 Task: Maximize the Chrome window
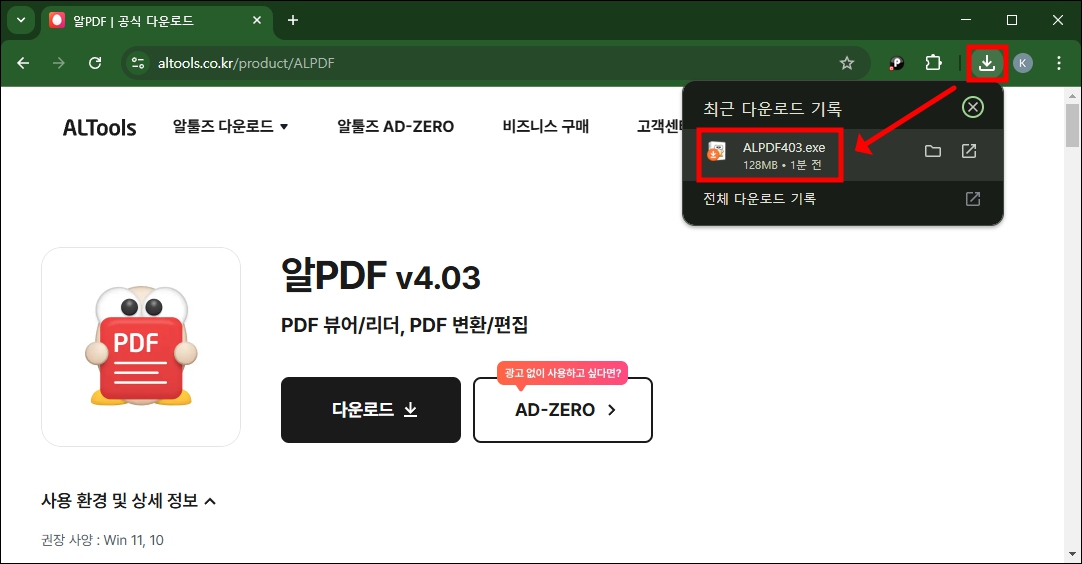pyautogui.click(x=1012, y=20)
